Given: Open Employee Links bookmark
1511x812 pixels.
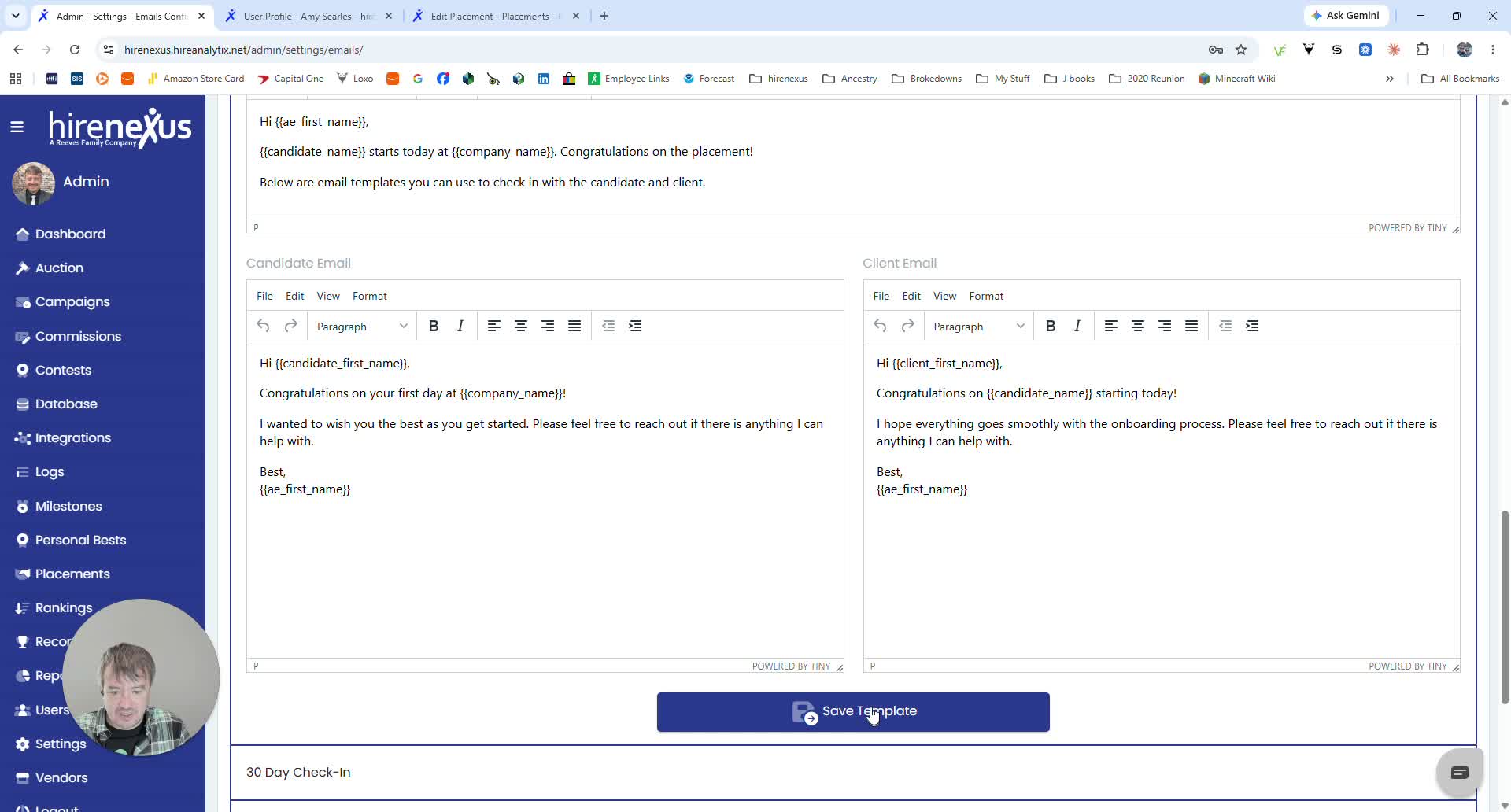Looking at the screenshot, I should 629,79.
